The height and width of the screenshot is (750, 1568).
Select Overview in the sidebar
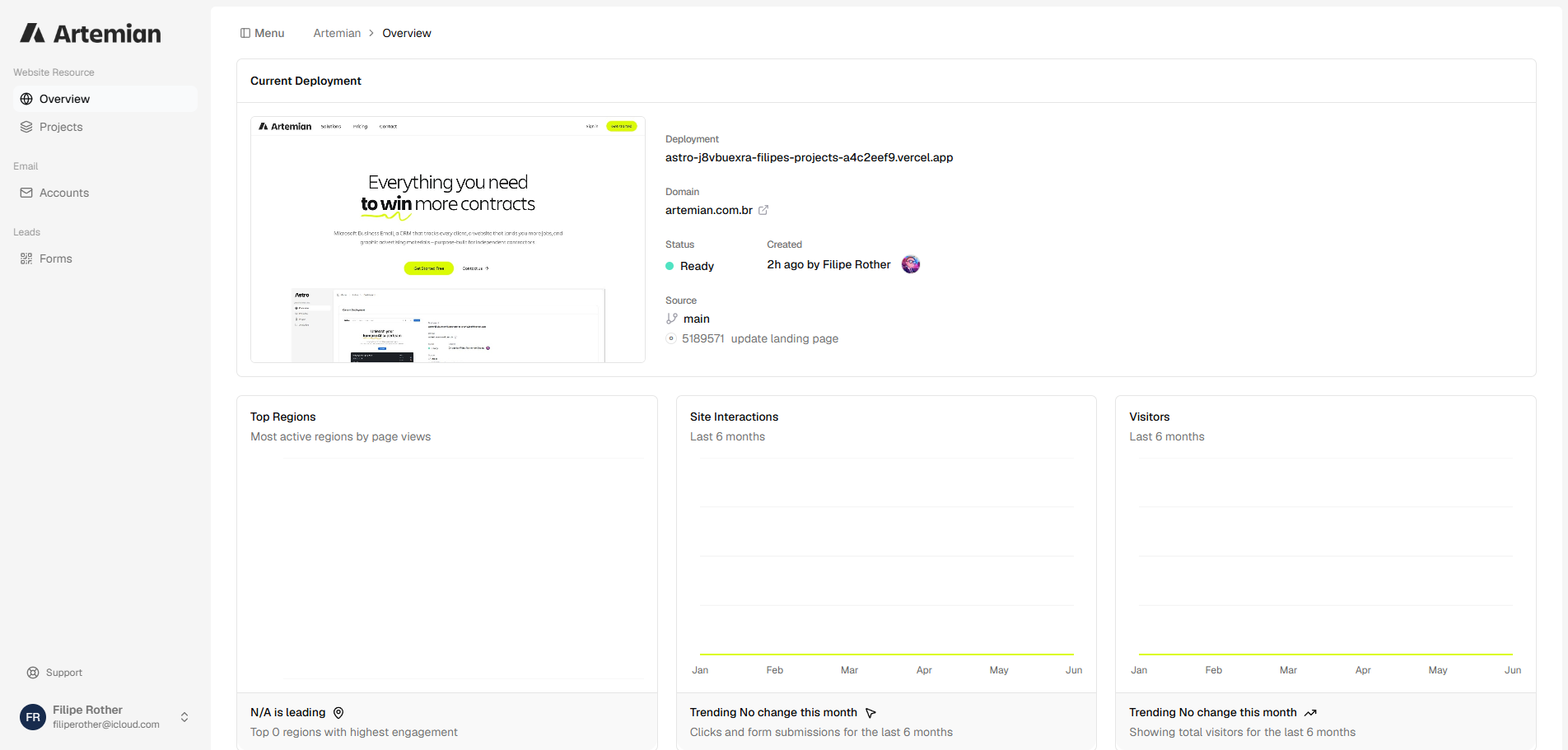point(105,99)
